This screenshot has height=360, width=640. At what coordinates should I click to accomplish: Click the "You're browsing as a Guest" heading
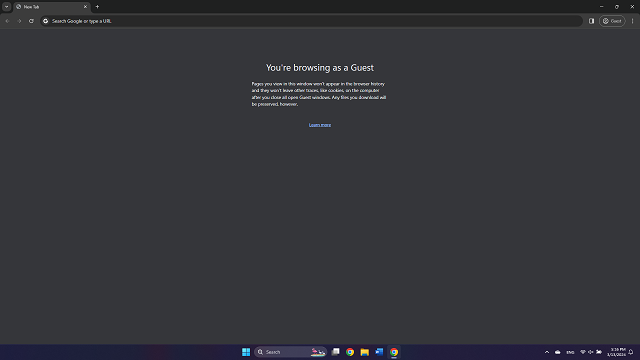[320, 68]
